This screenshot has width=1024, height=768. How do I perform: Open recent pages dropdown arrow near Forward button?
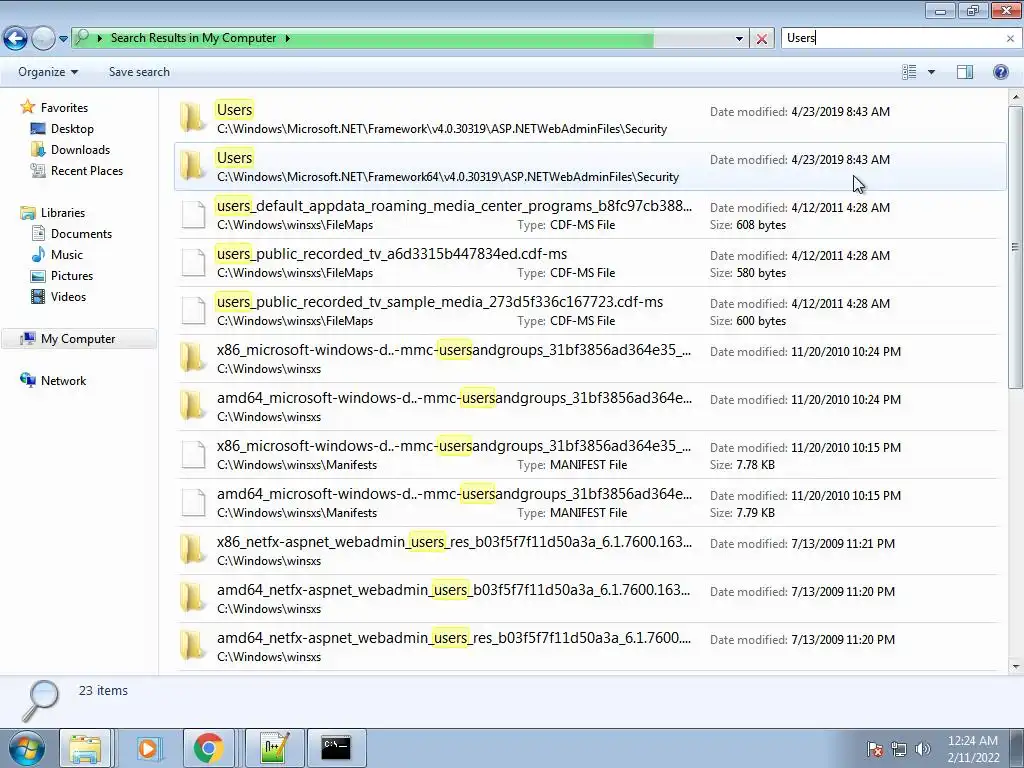click(63, 39)
